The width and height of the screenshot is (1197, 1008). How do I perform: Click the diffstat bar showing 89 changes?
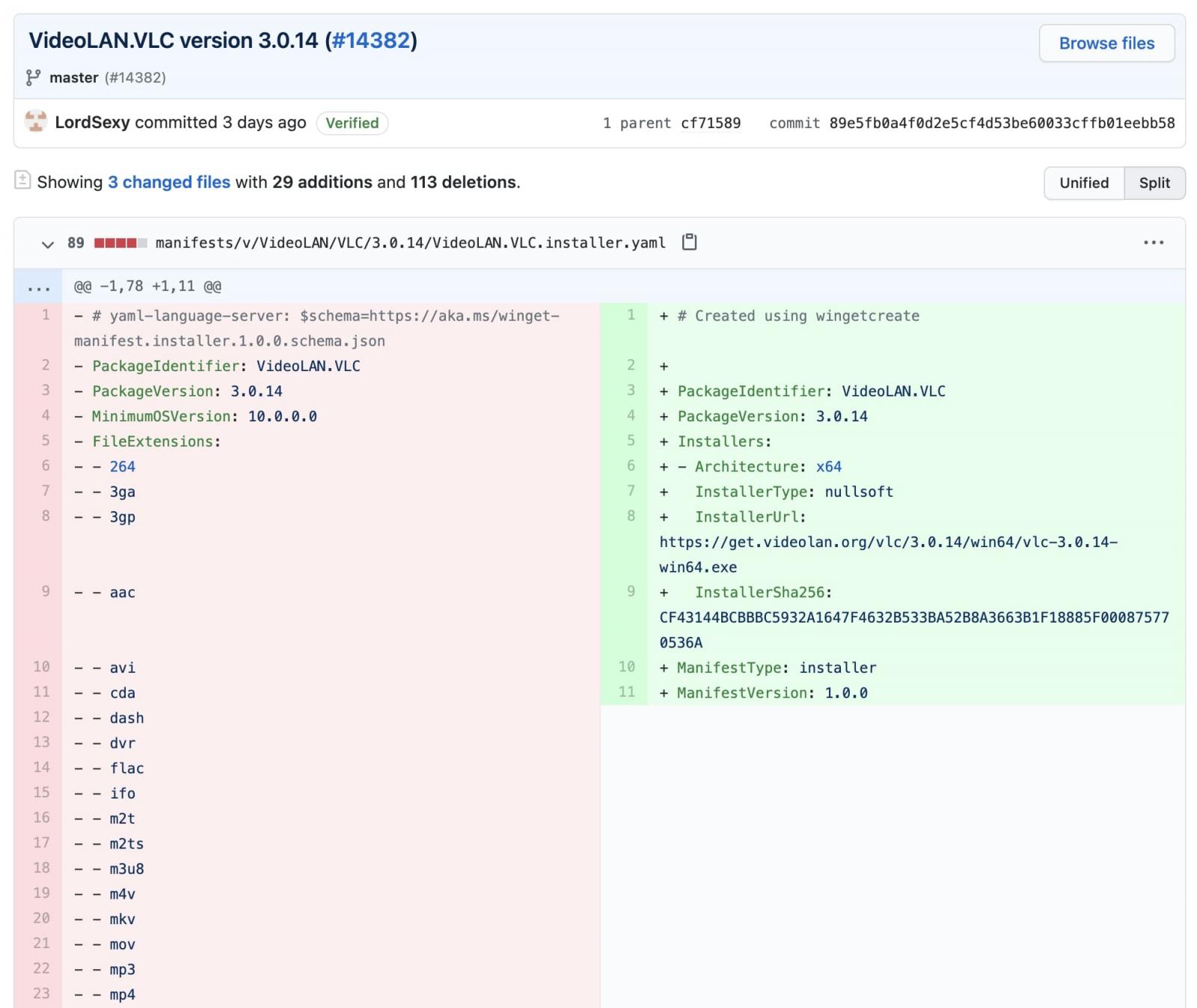click(x=120, y=242)
